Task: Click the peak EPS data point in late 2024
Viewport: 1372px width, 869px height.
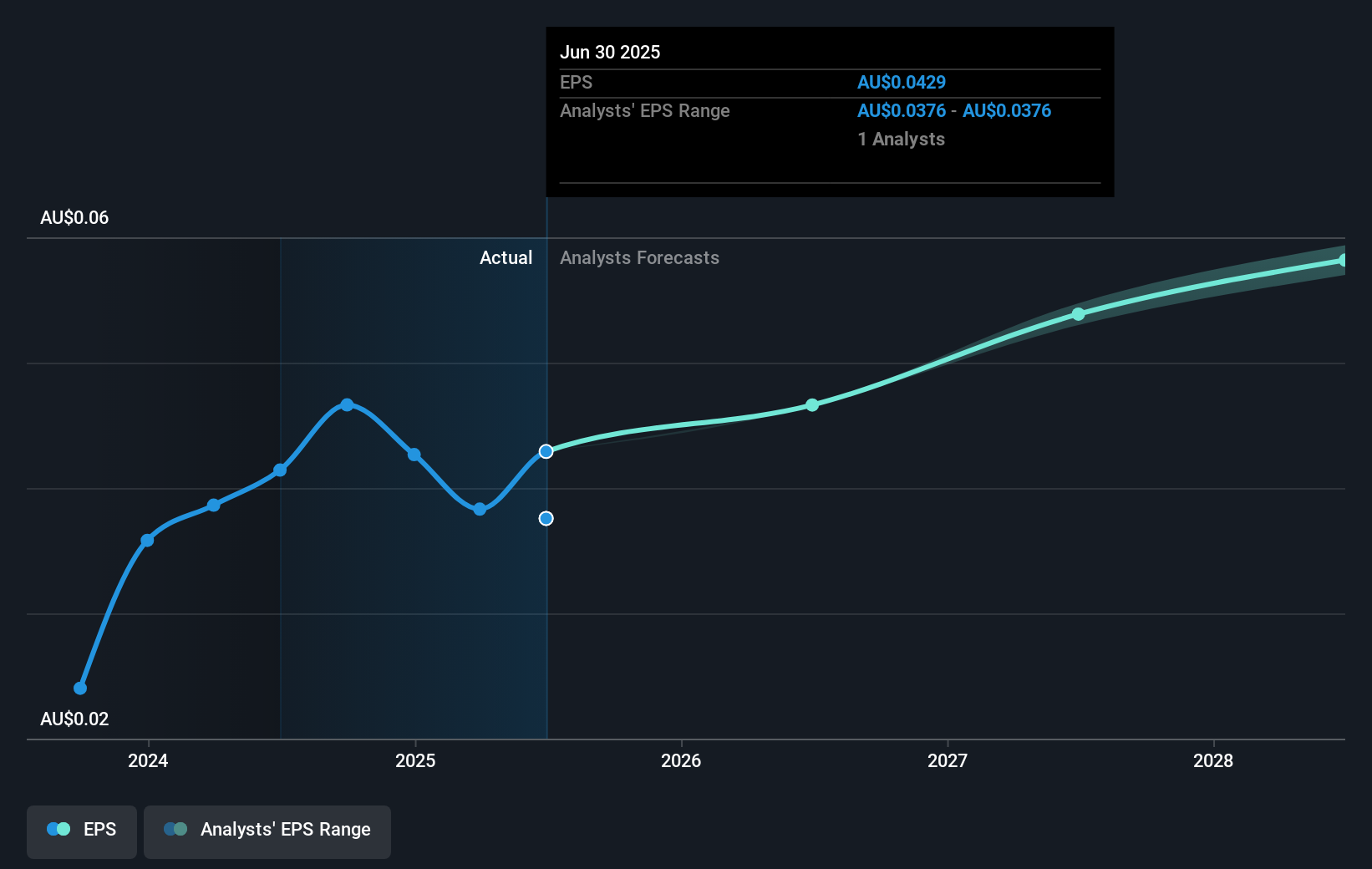Action: point(347,405)
